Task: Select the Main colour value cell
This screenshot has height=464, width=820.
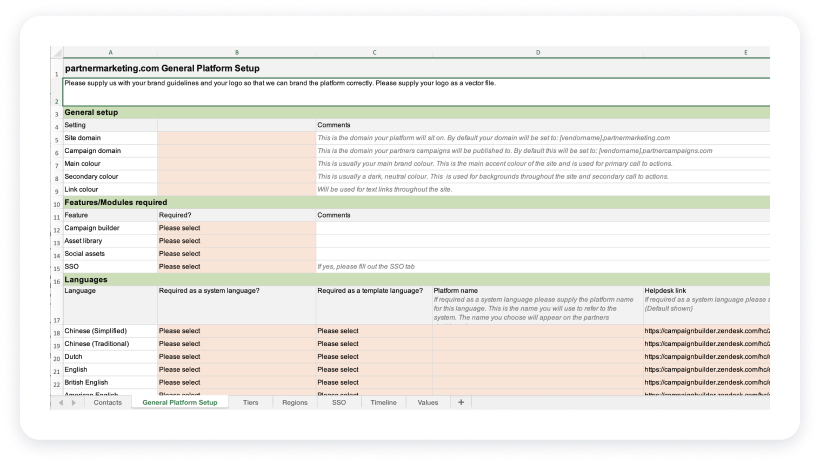Action: pos(236,163)
